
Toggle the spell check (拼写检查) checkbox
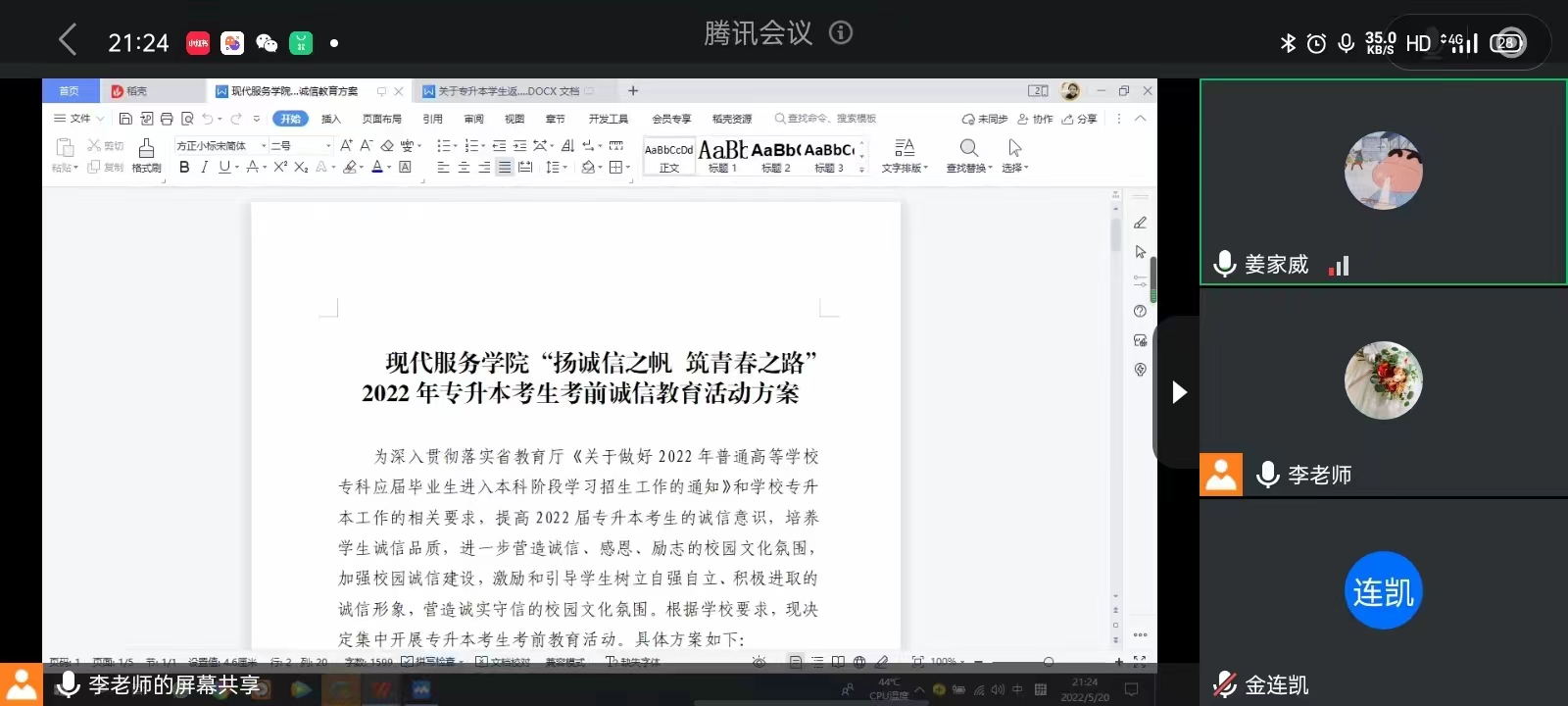coord(407,662)
